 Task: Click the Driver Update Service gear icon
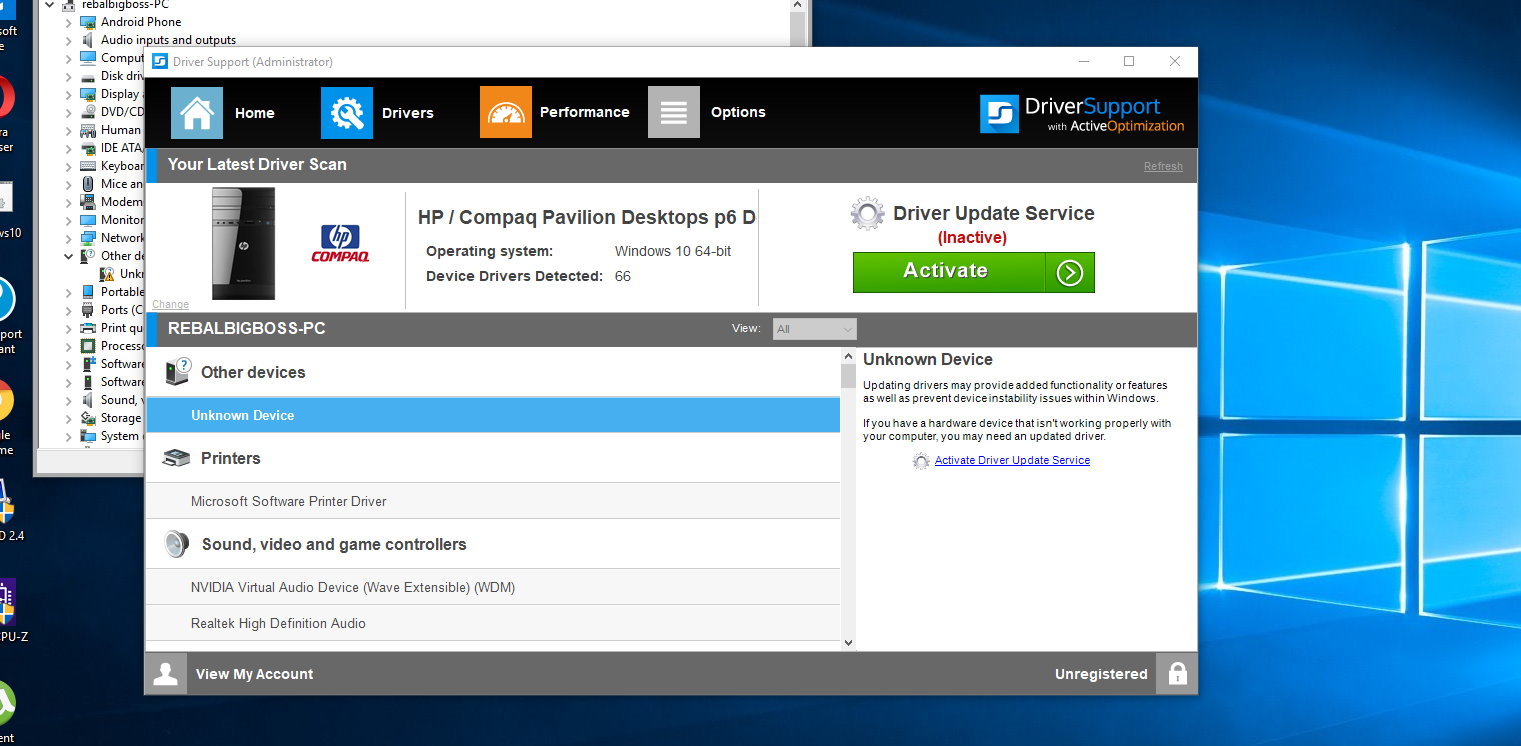[x=866, y=212]
